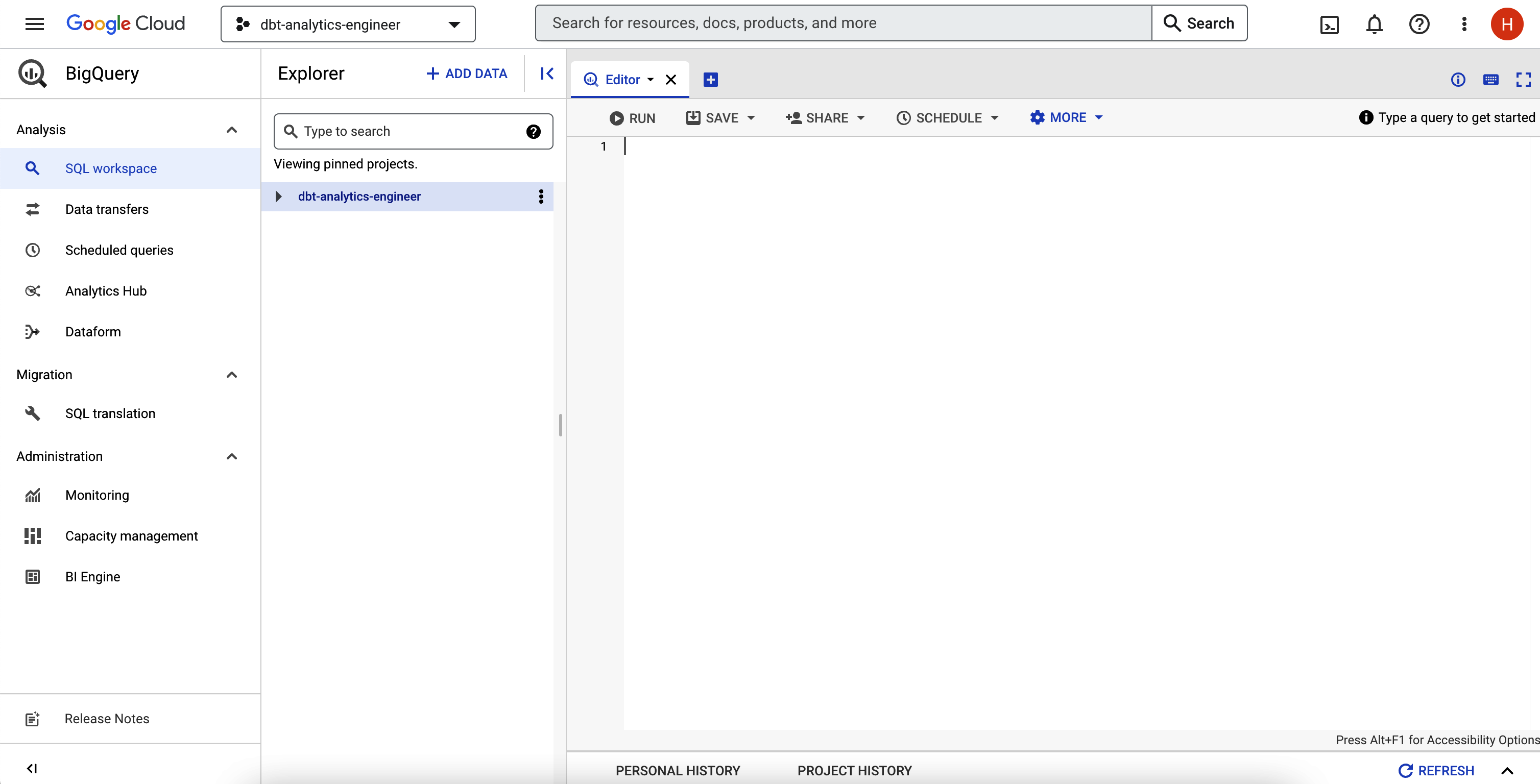
Task: Expand the dbt-analytics-engineer project tree
Action: click(x=279, y=196)
